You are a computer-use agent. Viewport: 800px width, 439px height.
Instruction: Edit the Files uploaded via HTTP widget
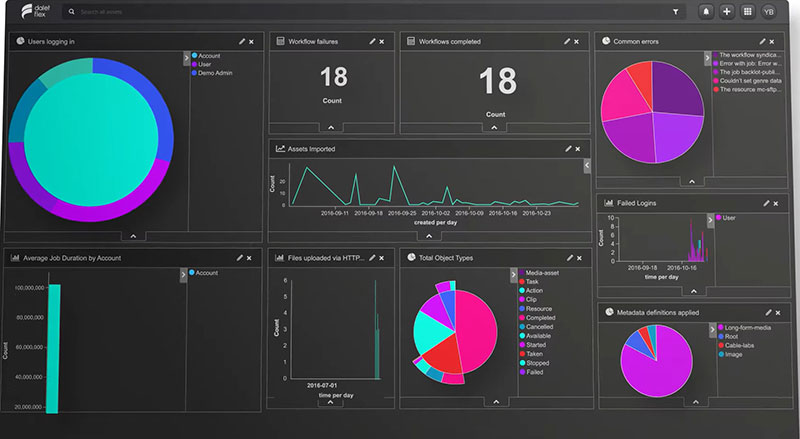pyautogui.click(x=372, y=258)
